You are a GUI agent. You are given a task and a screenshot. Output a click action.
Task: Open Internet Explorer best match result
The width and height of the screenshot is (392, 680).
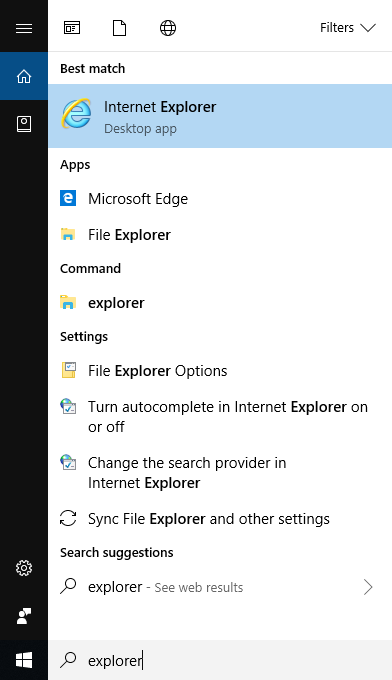coord(220,116)
